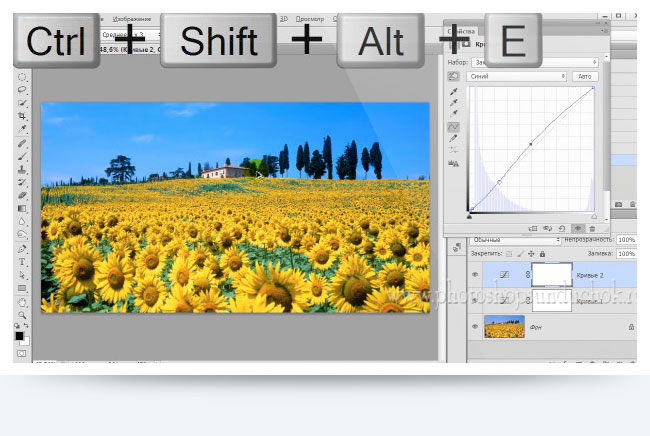Open the 3D menu
The image size is (650, 436).
tap(284, 19)
